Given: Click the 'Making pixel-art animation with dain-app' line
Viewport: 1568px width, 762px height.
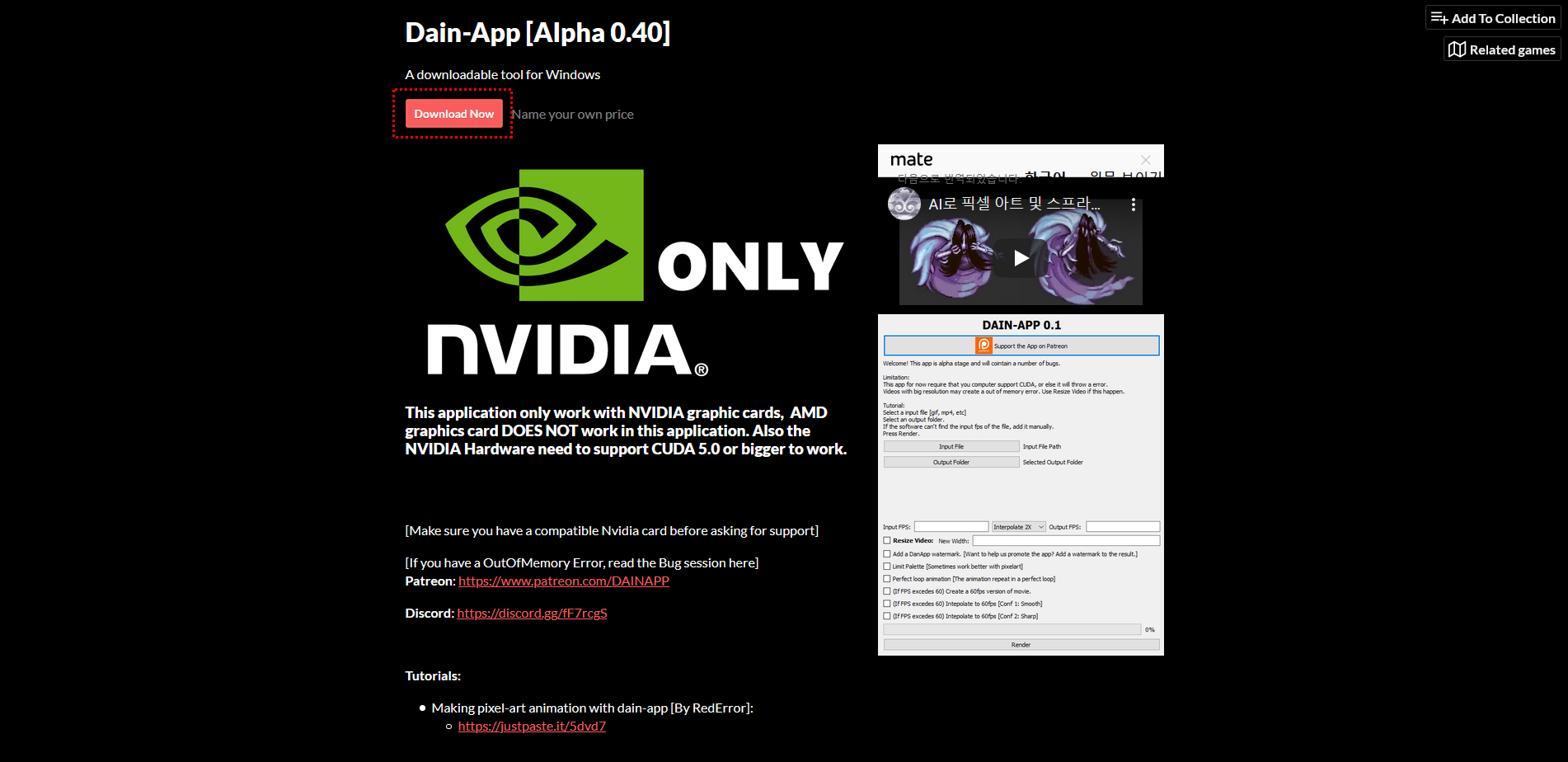Looking at the screenshot, I should point(592,708).
